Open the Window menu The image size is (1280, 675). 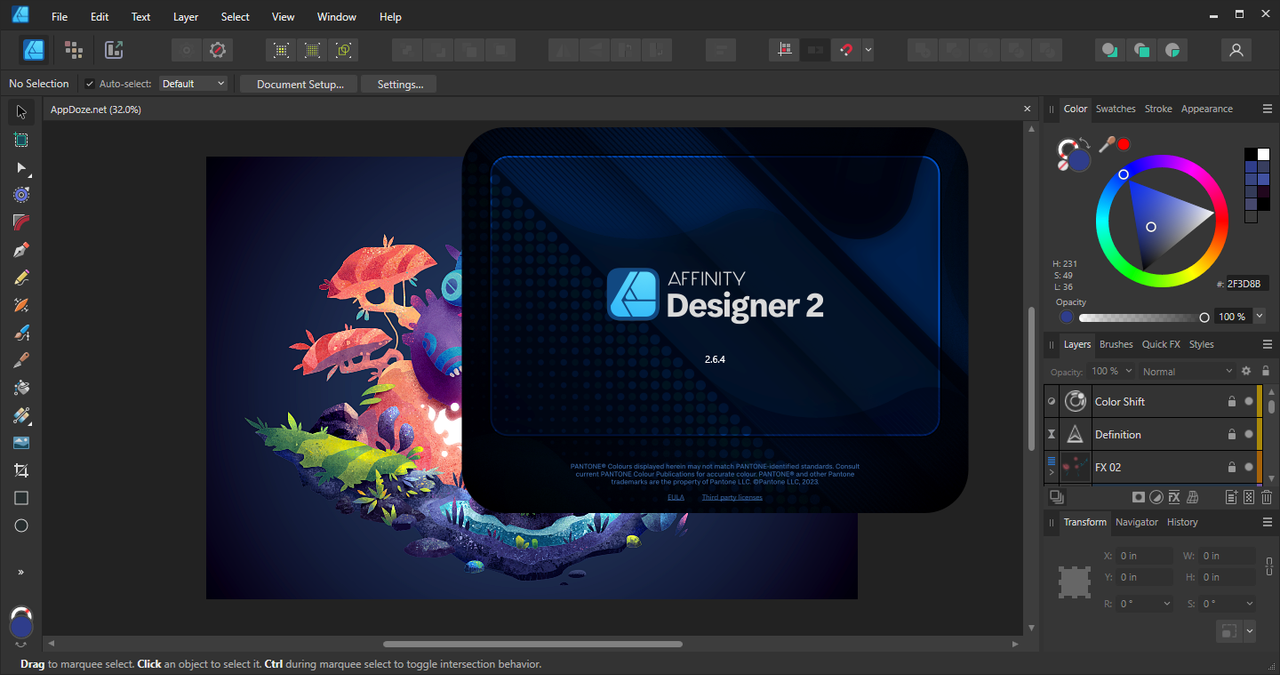pyautogui.click(x=336, y=17)
